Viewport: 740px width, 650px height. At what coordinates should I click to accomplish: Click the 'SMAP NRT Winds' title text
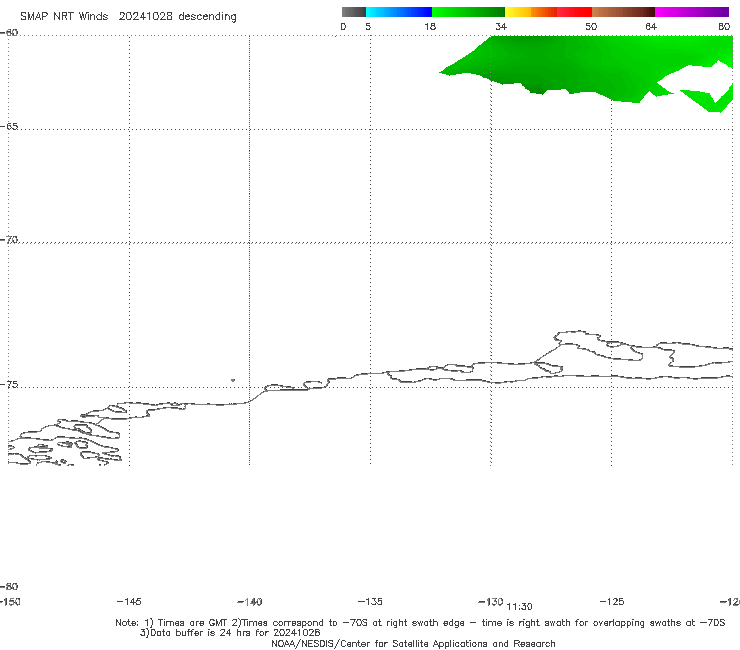point(64,16)
